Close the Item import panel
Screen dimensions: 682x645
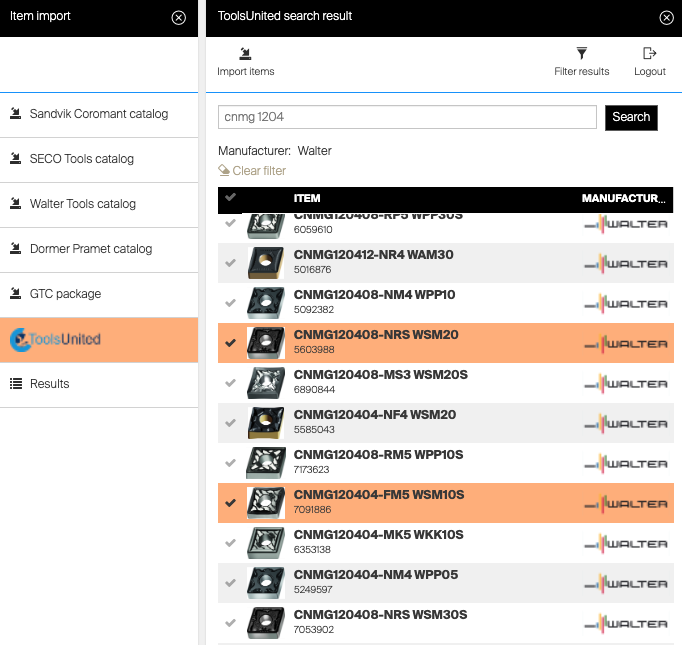point(178,17)
